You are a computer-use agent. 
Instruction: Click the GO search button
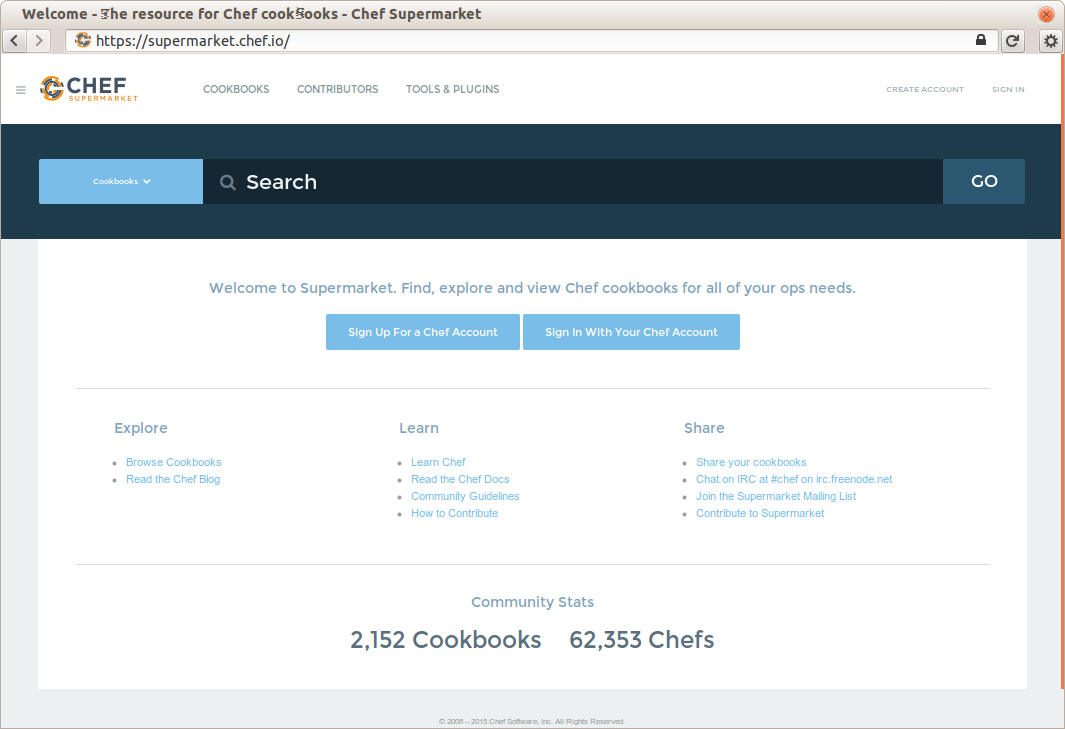coord(984,181)
